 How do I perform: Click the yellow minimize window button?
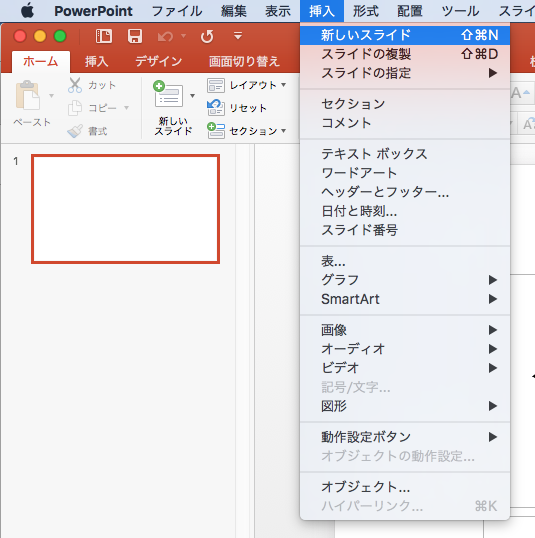(x=40, y=36)
